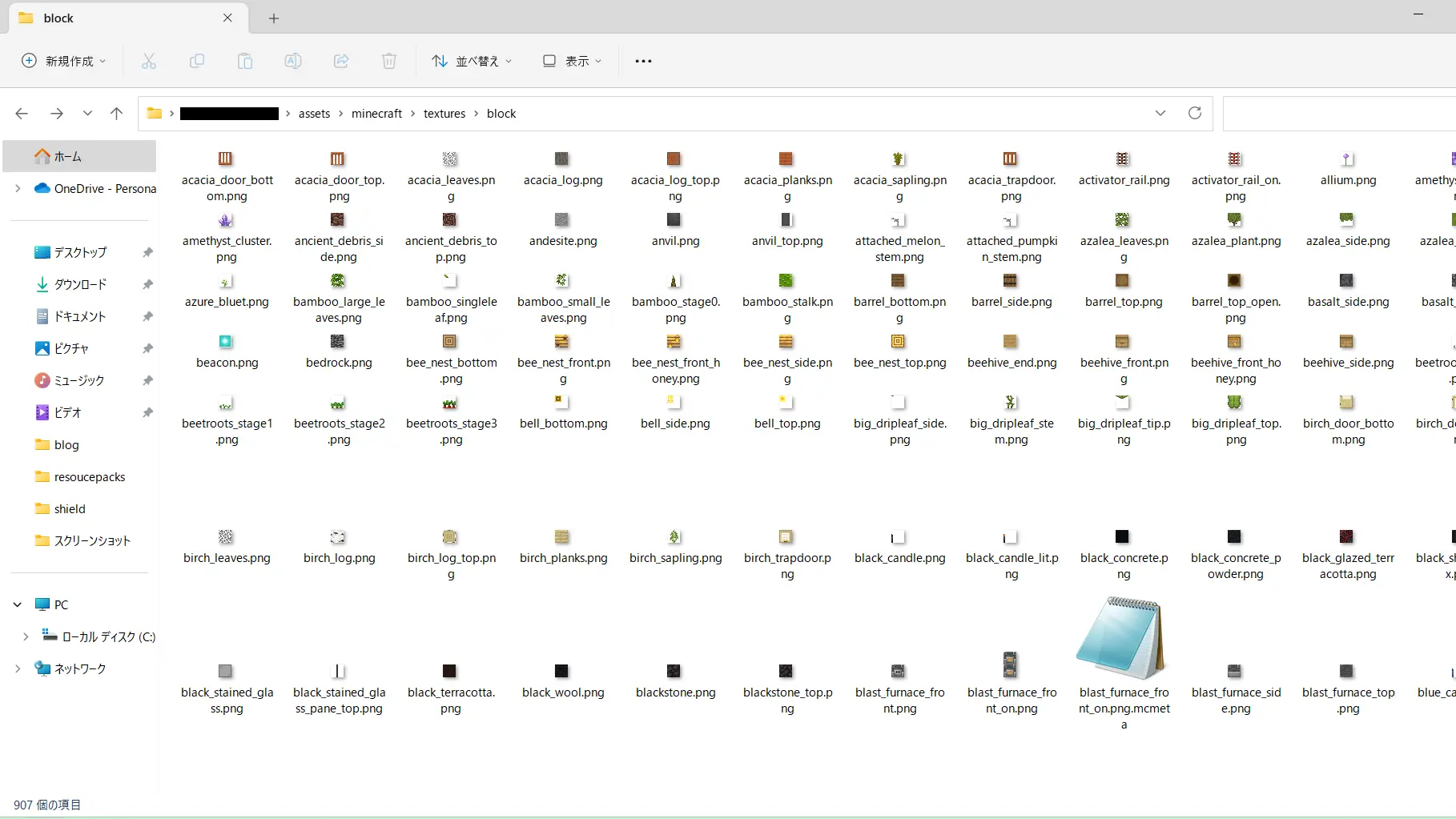Click the Copy icon in toolbar
Image resolution: width=1456 pixels, height=819 pixels.
click(197, 61)
